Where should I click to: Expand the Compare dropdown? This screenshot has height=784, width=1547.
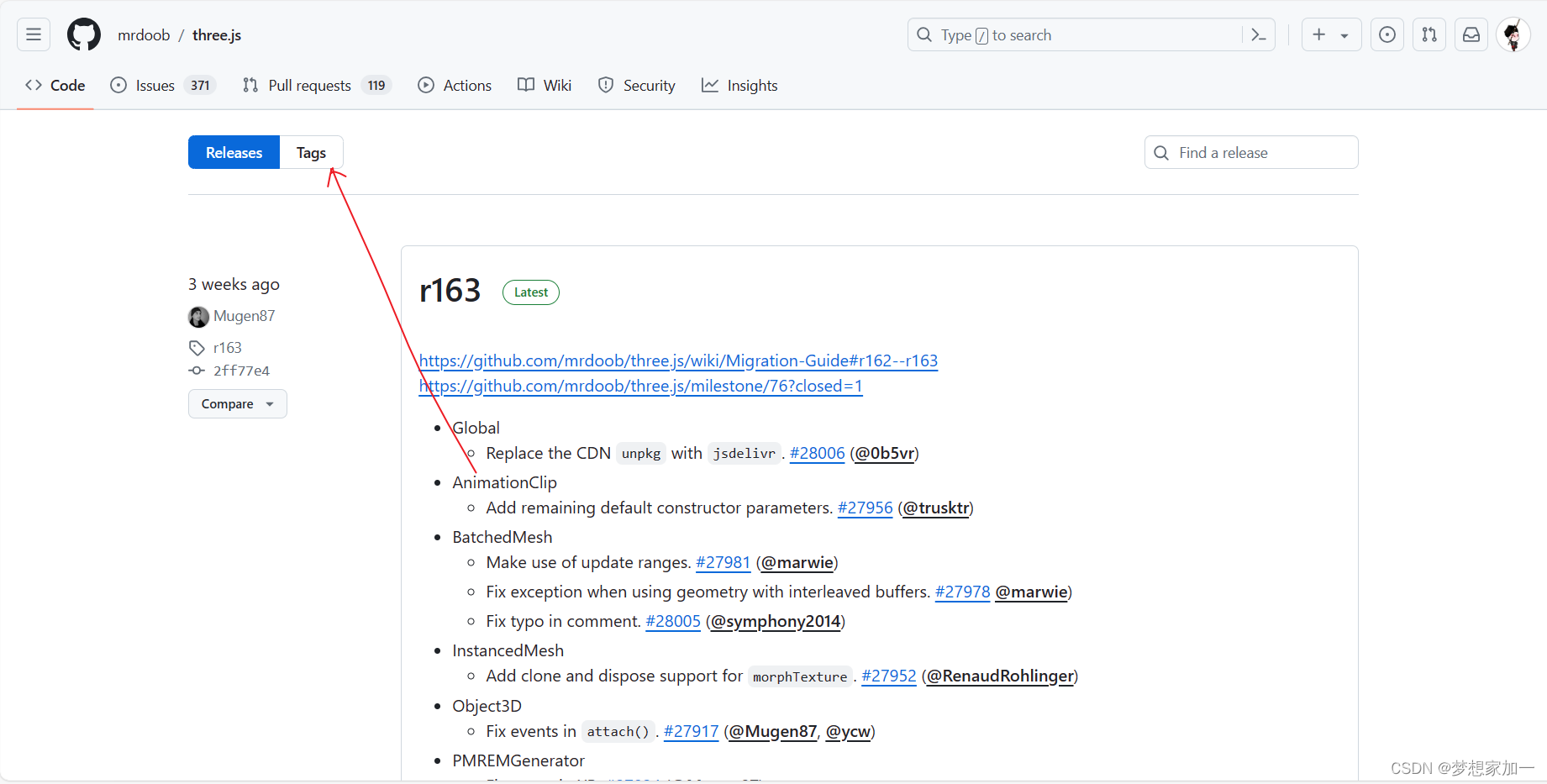tap(238, 403)
